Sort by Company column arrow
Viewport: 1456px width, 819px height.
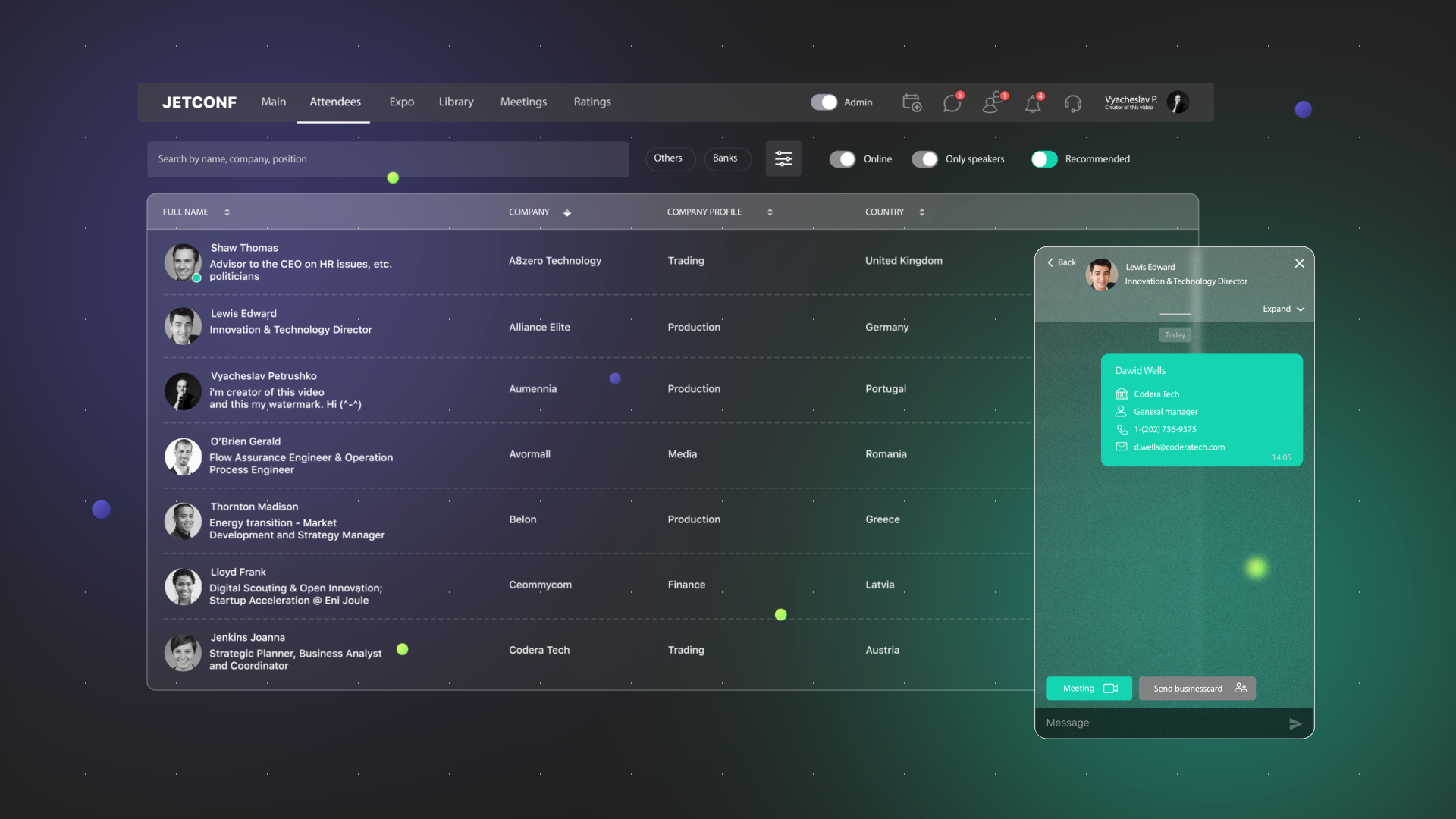(567, 213)
